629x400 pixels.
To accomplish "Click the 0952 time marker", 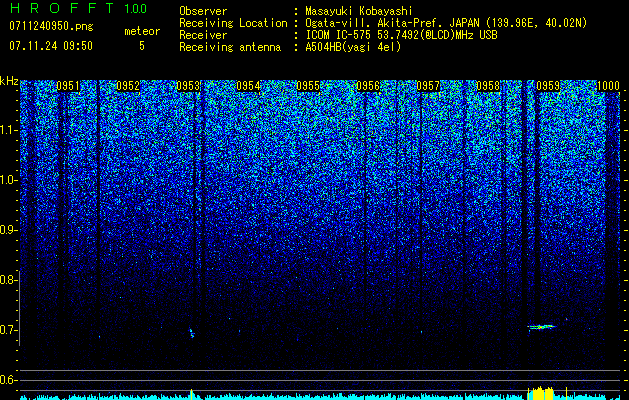I will (128, 86).
